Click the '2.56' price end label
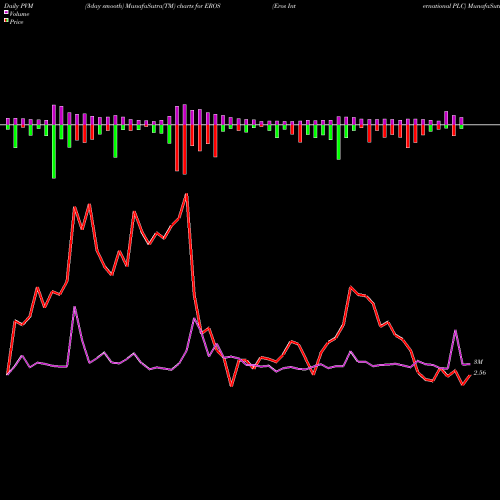 point(480,373)
